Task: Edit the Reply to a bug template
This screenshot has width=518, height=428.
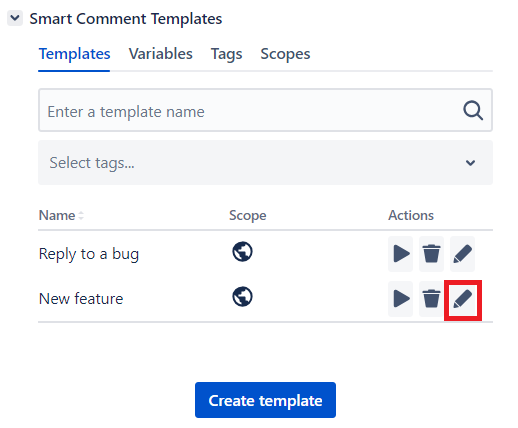Action: click(x=462, y=254)
